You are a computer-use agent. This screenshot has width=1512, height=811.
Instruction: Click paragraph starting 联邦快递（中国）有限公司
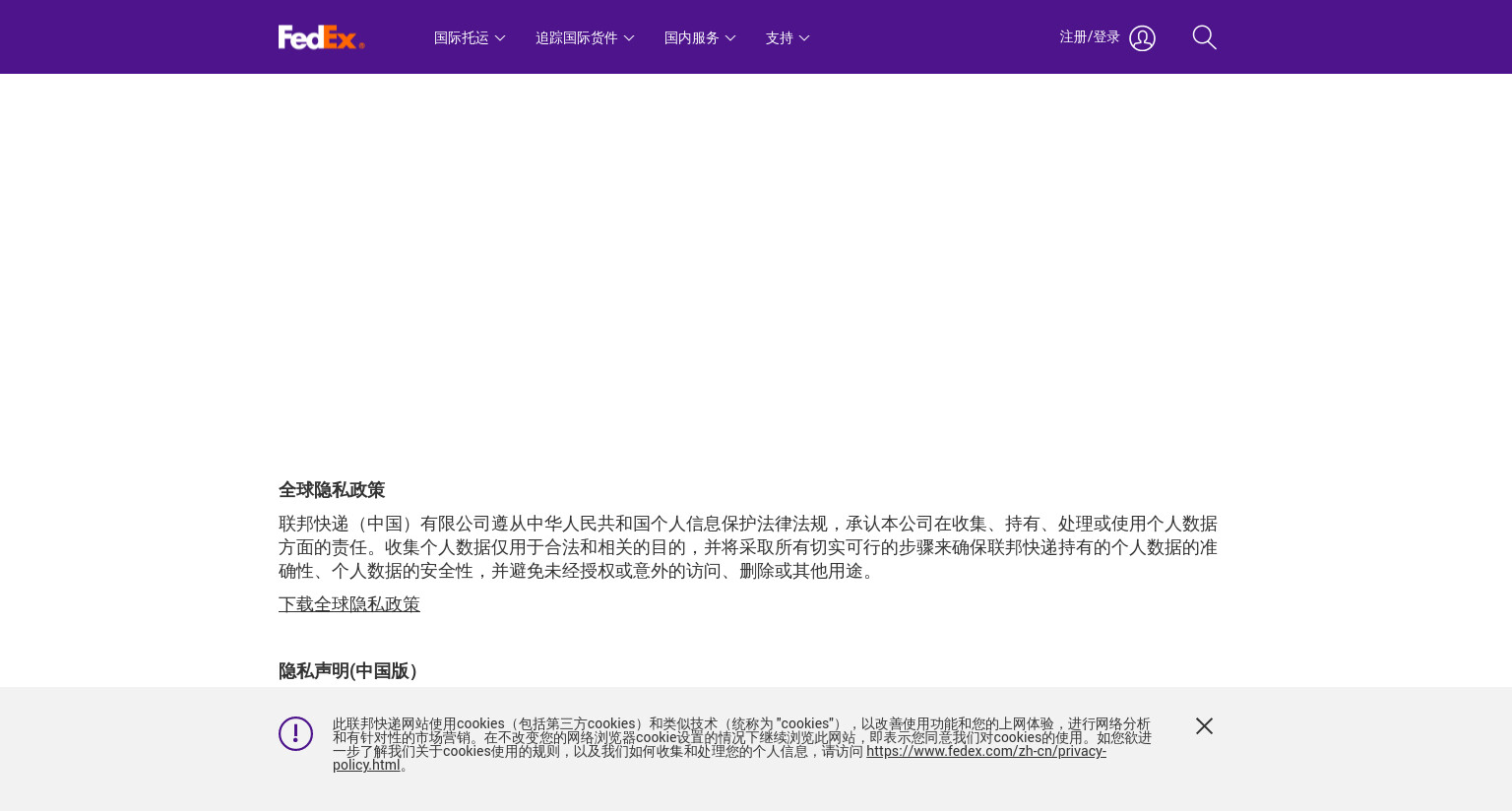(x=748, y=547)
